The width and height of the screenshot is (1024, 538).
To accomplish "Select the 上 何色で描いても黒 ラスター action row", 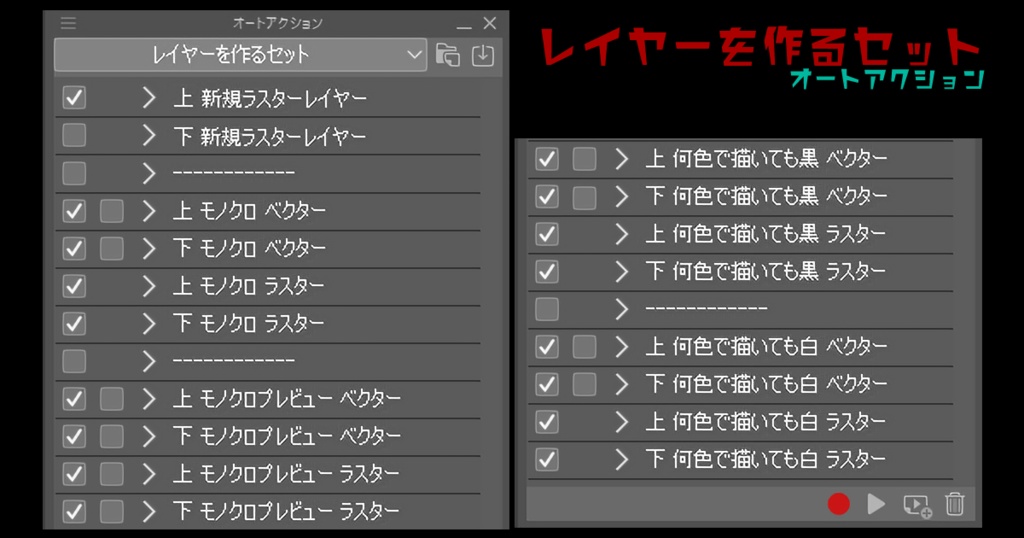I will (x=741, y=234).
